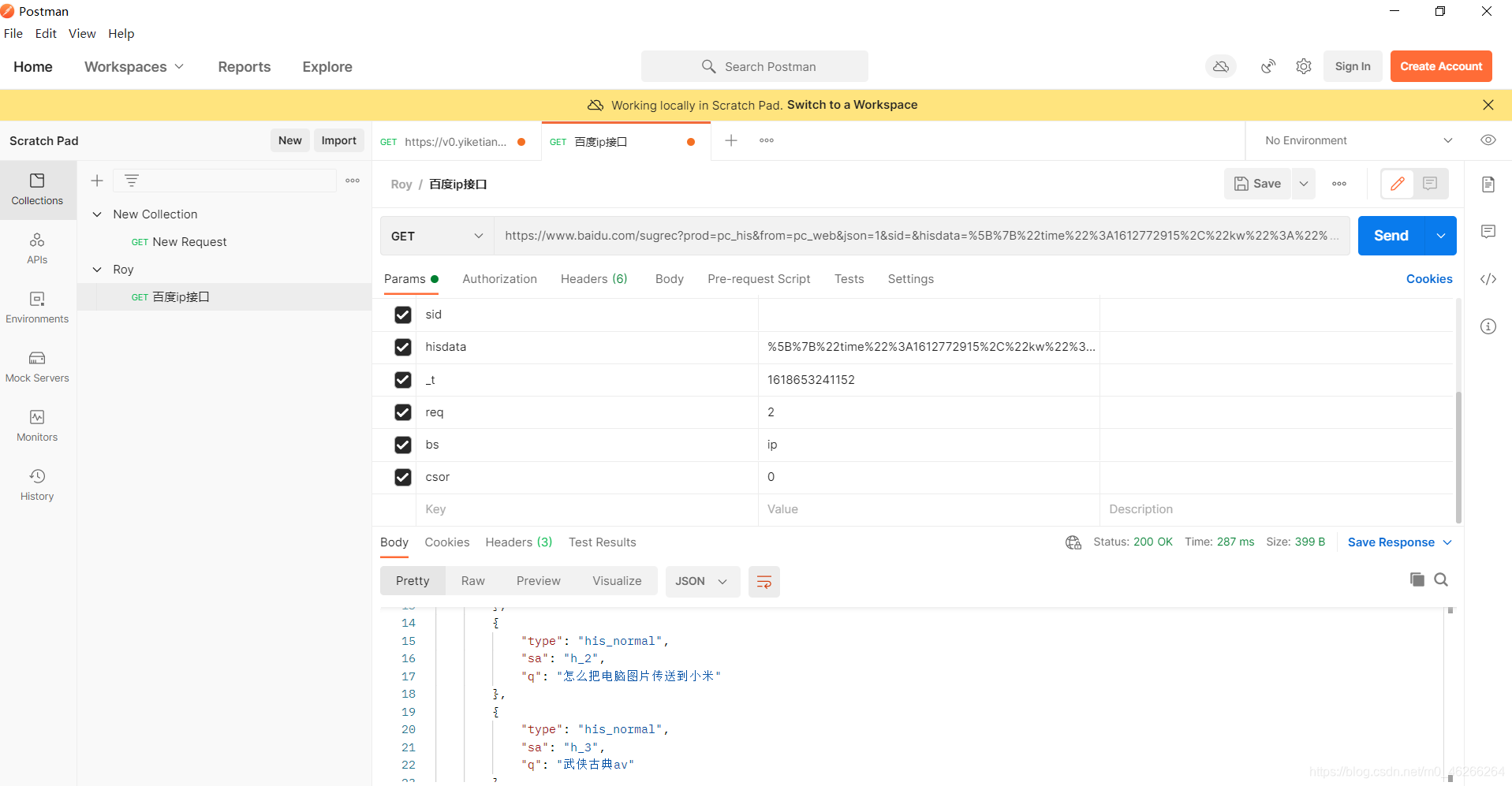Open the Save button dropdown arrow
Viewport: 1512px width, 786px height.
pos(1304,184)
